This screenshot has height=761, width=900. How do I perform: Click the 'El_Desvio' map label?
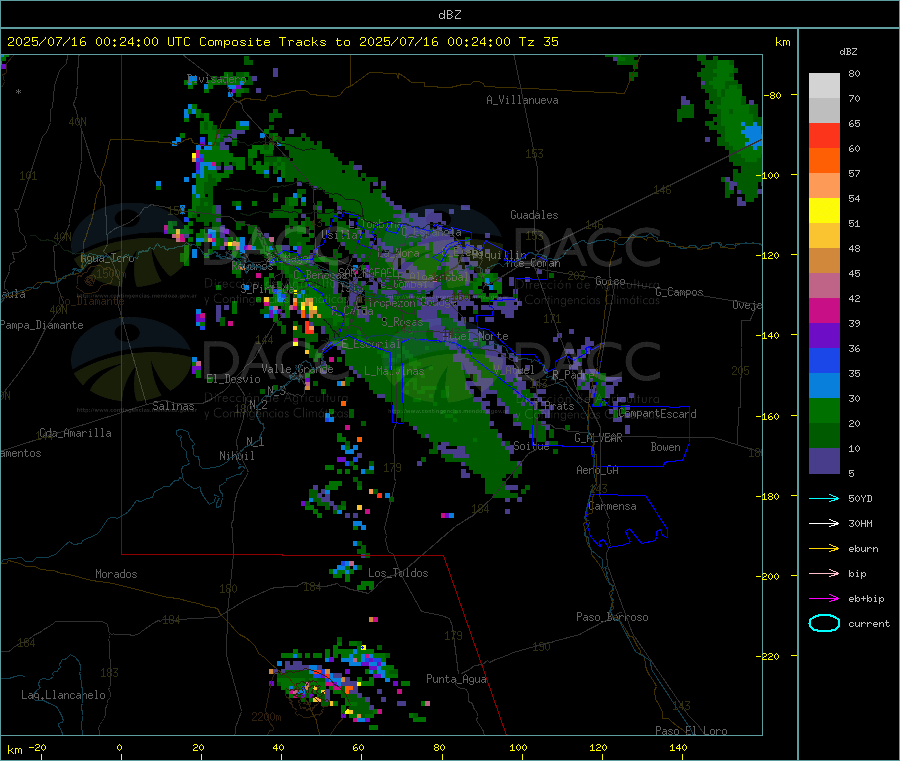point(233,379)
